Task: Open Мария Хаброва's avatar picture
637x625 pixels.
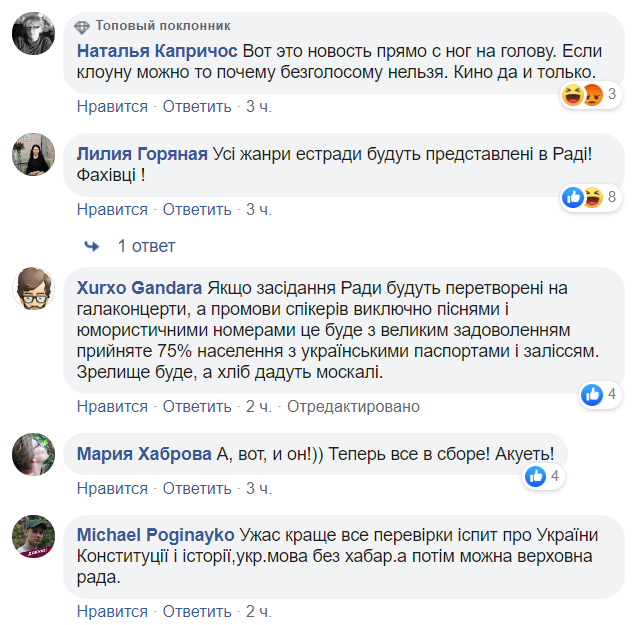Action: 32,453
